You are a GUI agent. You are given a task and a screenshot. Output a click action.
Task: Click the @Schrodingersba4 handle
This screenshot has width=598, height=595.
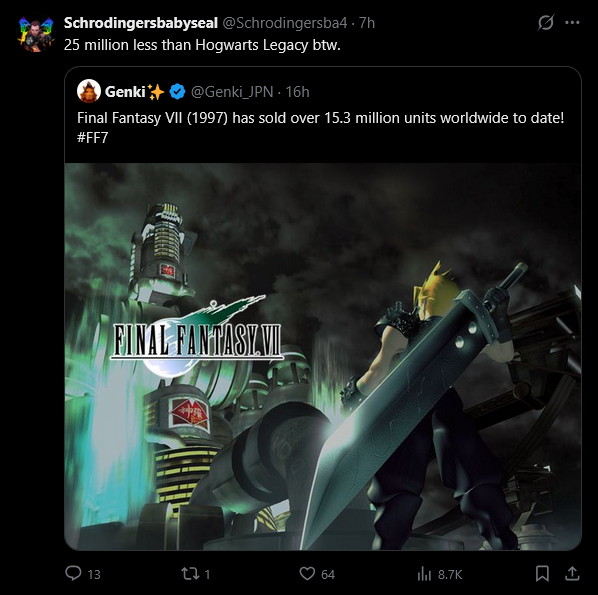point(285,23)
